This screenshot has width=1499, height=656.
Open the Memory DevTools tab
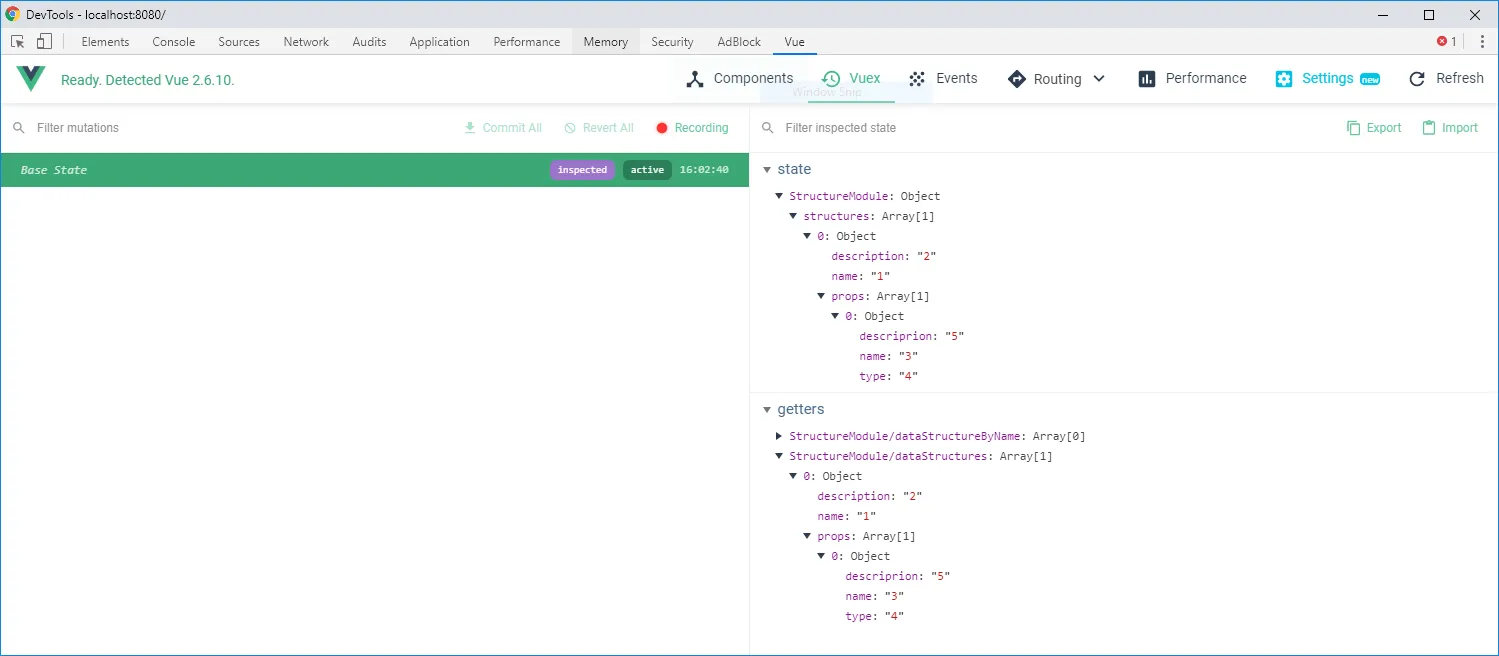606,42
